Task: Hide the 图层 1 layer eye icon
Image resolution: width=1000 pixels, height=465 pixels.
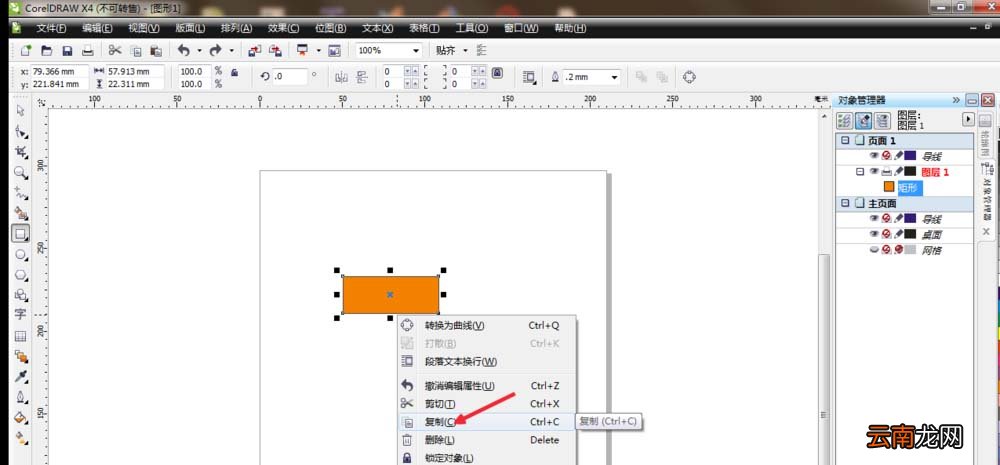Action: [x=874, y=171]
